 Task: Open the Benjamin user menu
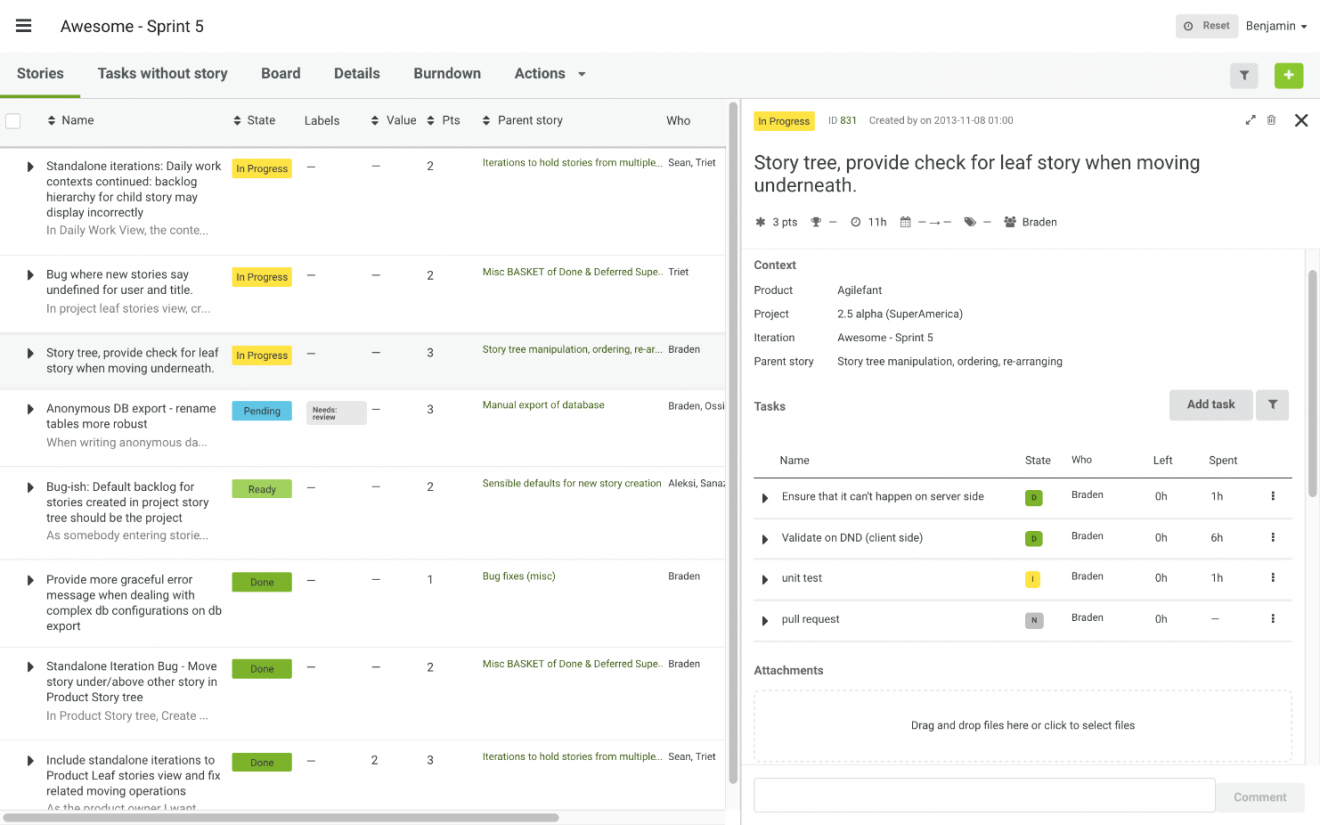(x=1275, y=26)
